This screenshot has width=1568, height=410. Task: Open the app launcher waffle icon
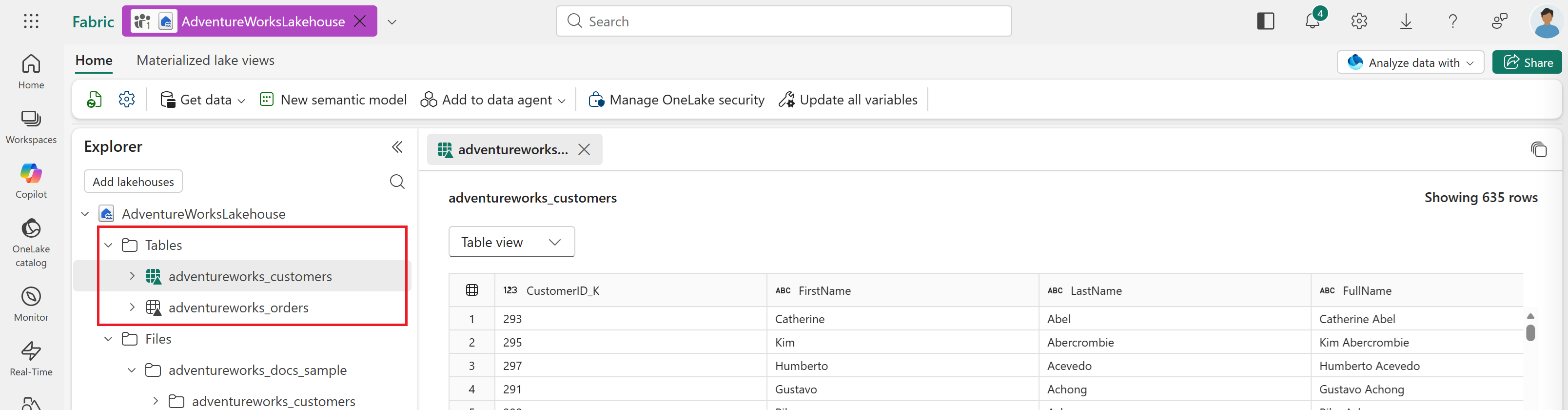click(31, 21)
